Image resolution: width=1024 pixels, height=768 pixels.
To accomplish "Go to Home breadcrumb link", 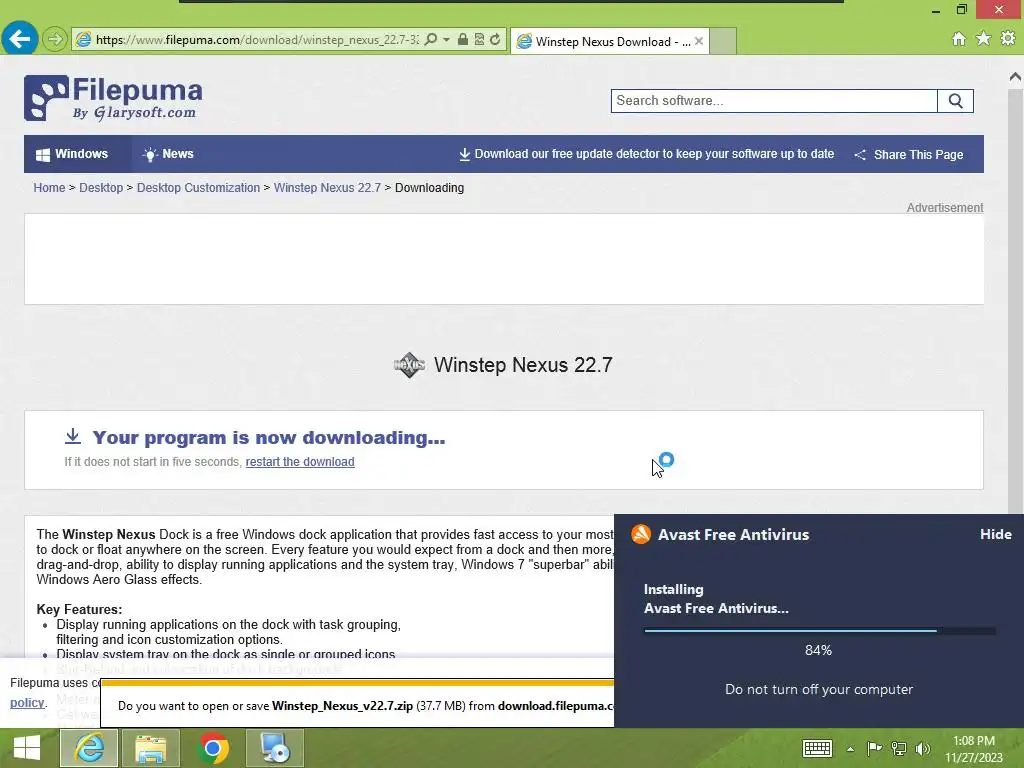I will pyautogui.click(x=49, y=188).
